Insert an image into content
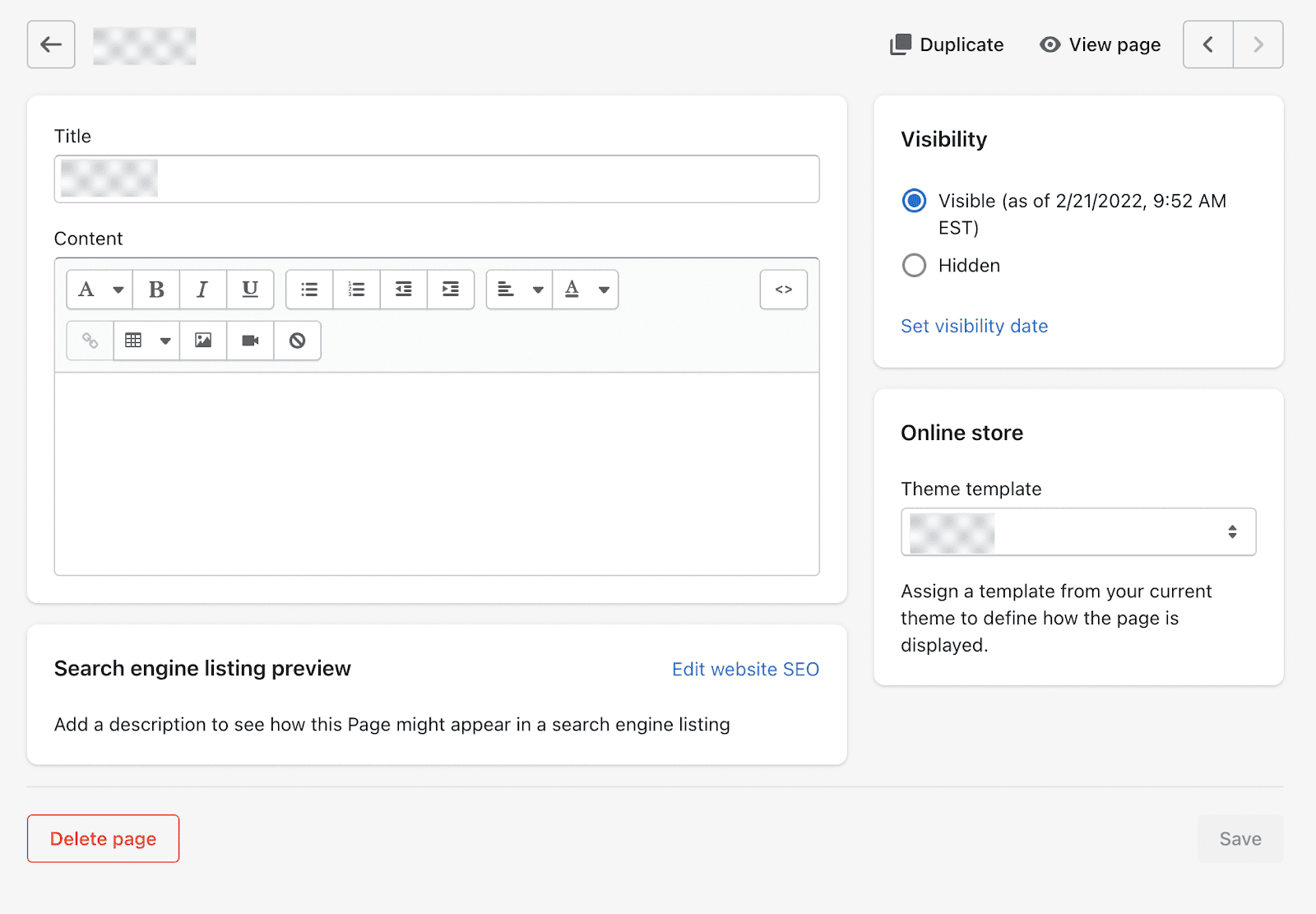This screenshot has height=914, width=1316. (x=203, y=341)
